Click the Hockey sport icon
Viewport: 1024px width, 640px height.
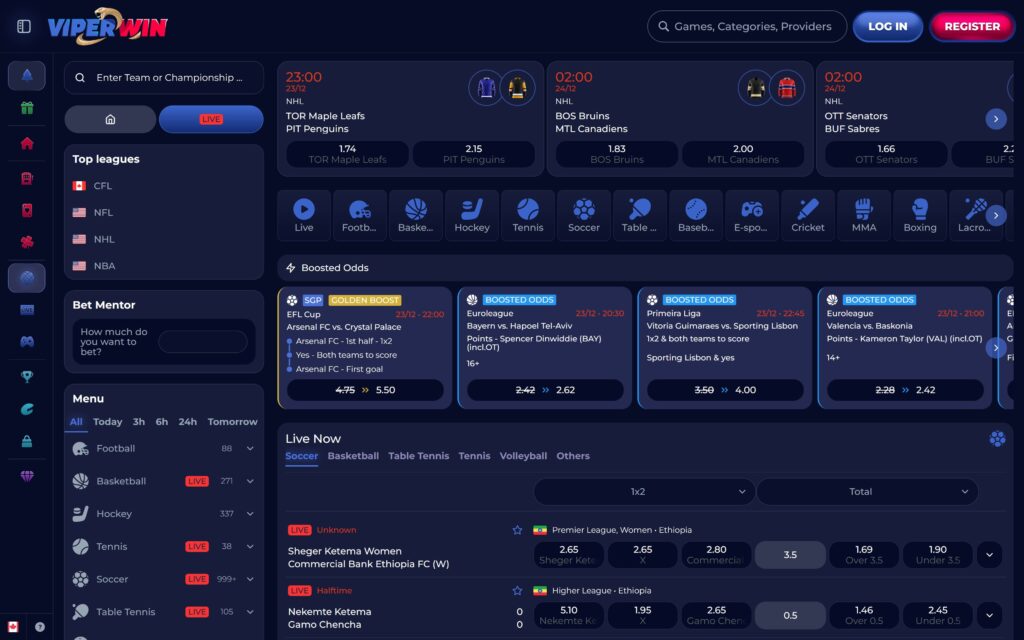(471, 215)
